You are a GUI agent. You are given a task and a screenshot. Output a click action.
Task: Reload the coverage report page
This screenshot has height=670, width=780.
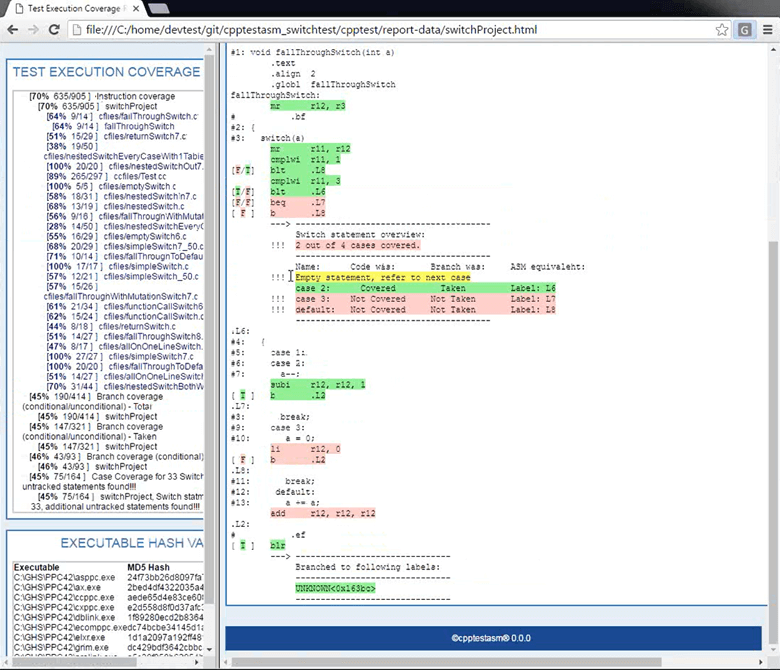coord(54,30)
